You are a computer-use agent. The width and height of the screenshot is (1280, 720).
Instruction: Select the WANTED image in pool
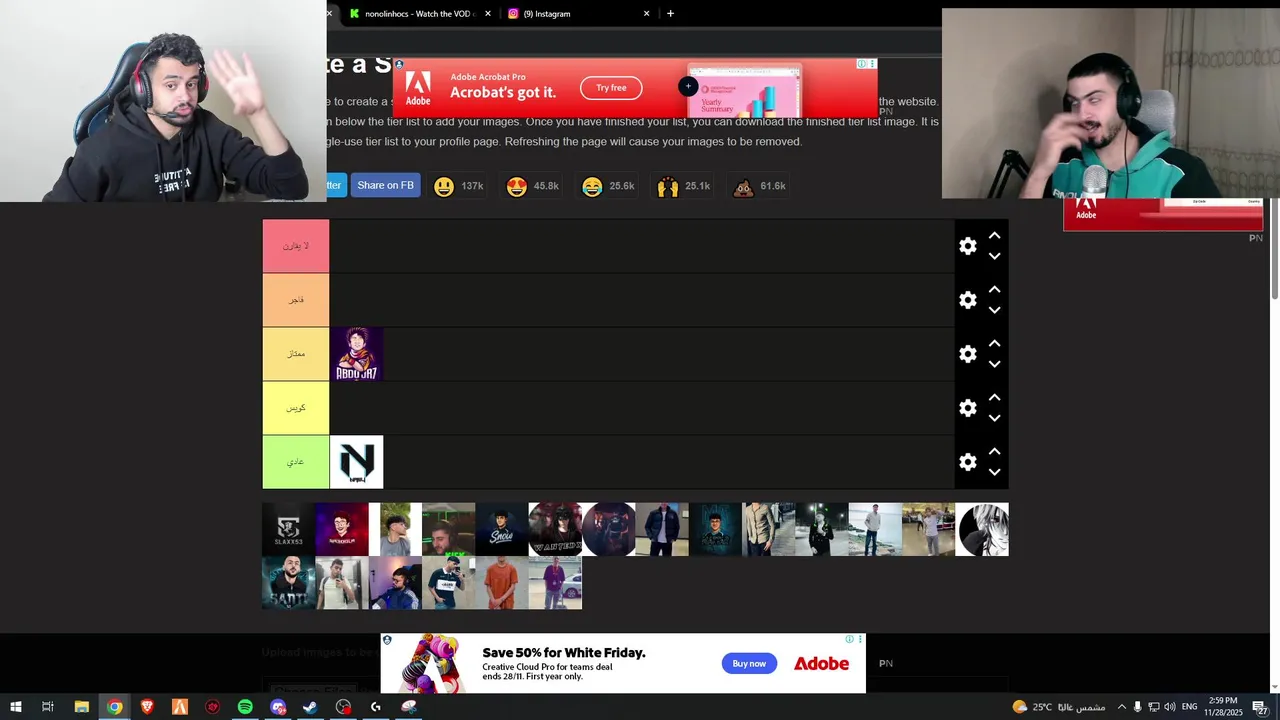click(x=555, y=529)
